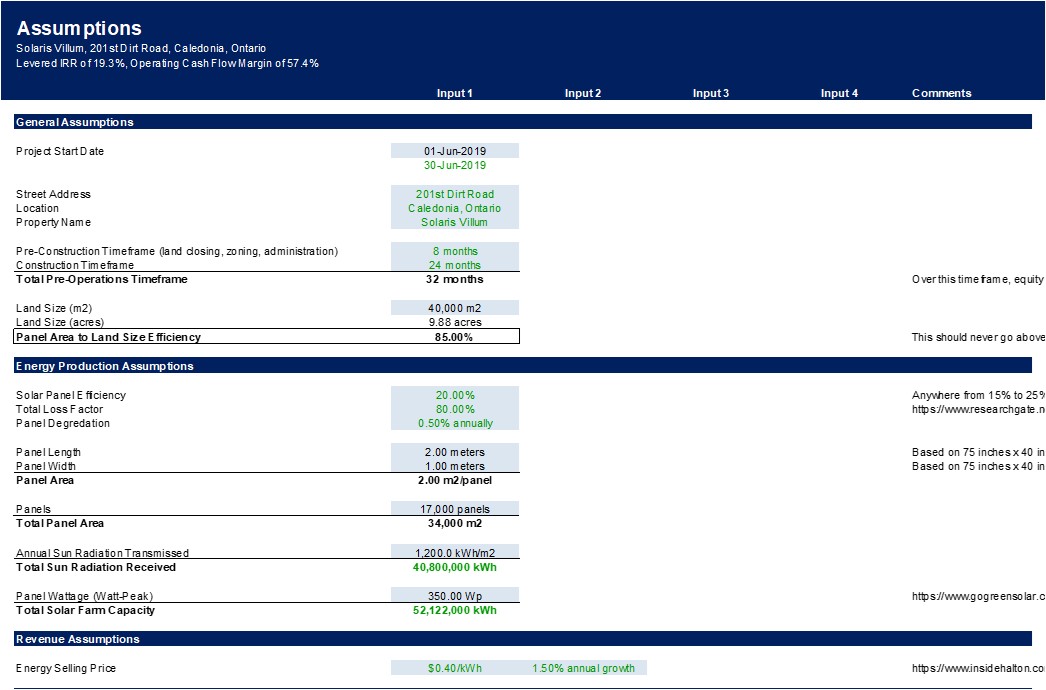Screen dimensions: 1046x690
Task: Click the Panel Length comment 'Based on 75 inches'
Action: [978, 452]
